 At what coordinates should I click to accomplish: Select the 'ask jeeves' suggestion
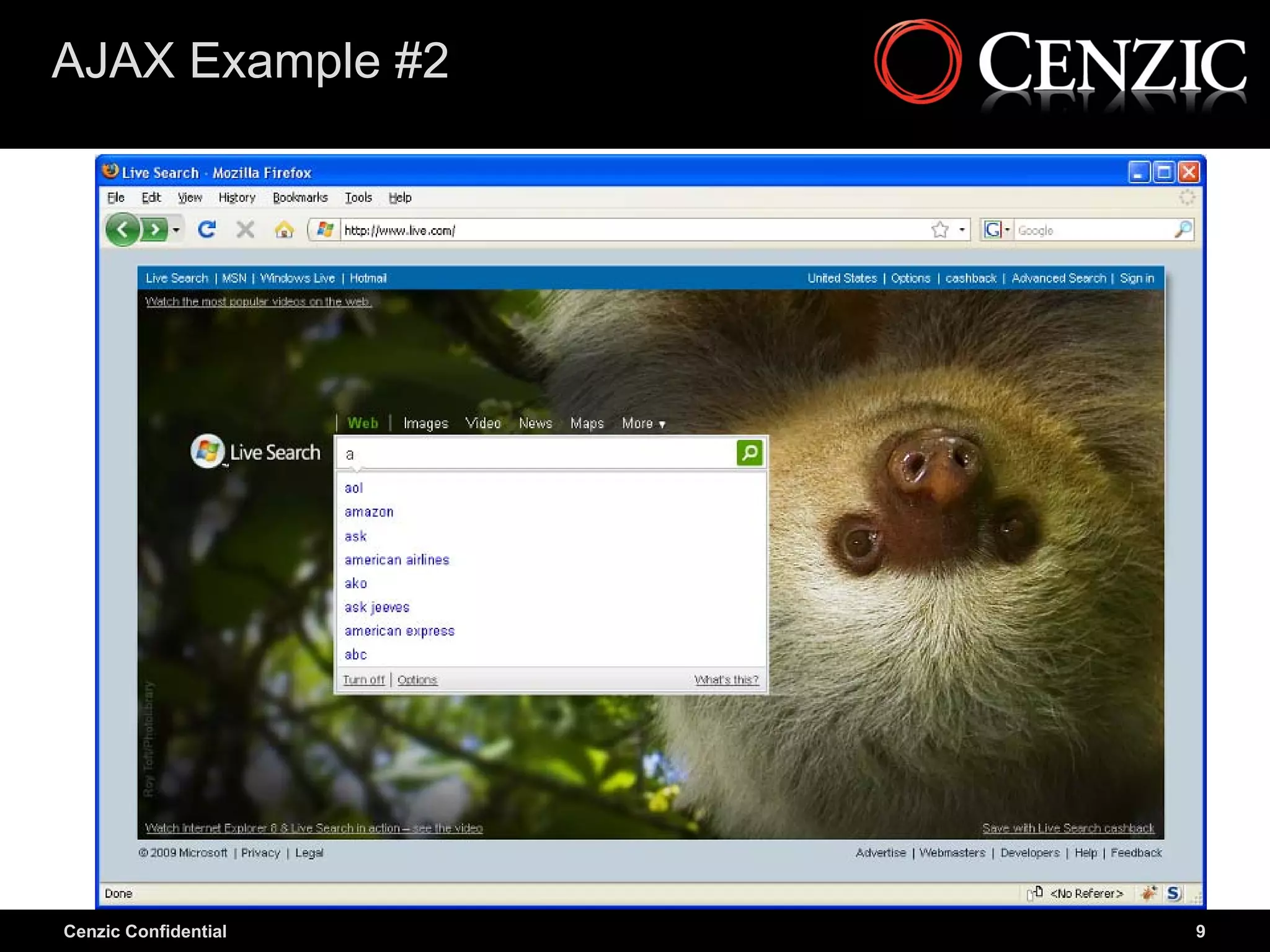click(x=377, y=607)
